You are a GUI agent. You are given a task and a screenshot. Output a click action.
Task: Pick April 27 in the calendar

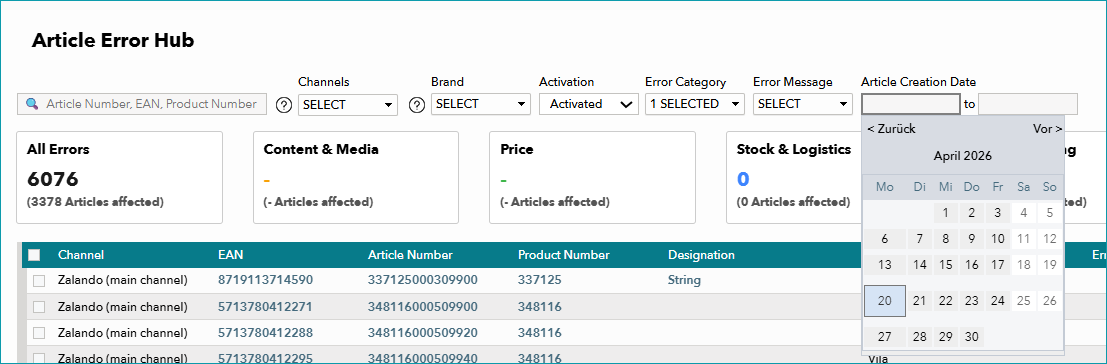(x=885, y=336)
